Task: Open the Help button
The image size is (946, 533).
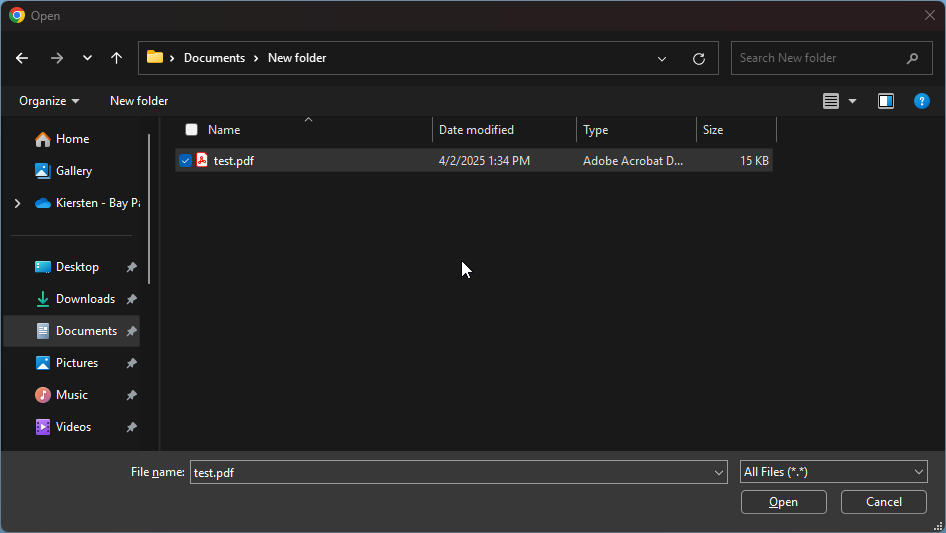Action: coord(921,101)
